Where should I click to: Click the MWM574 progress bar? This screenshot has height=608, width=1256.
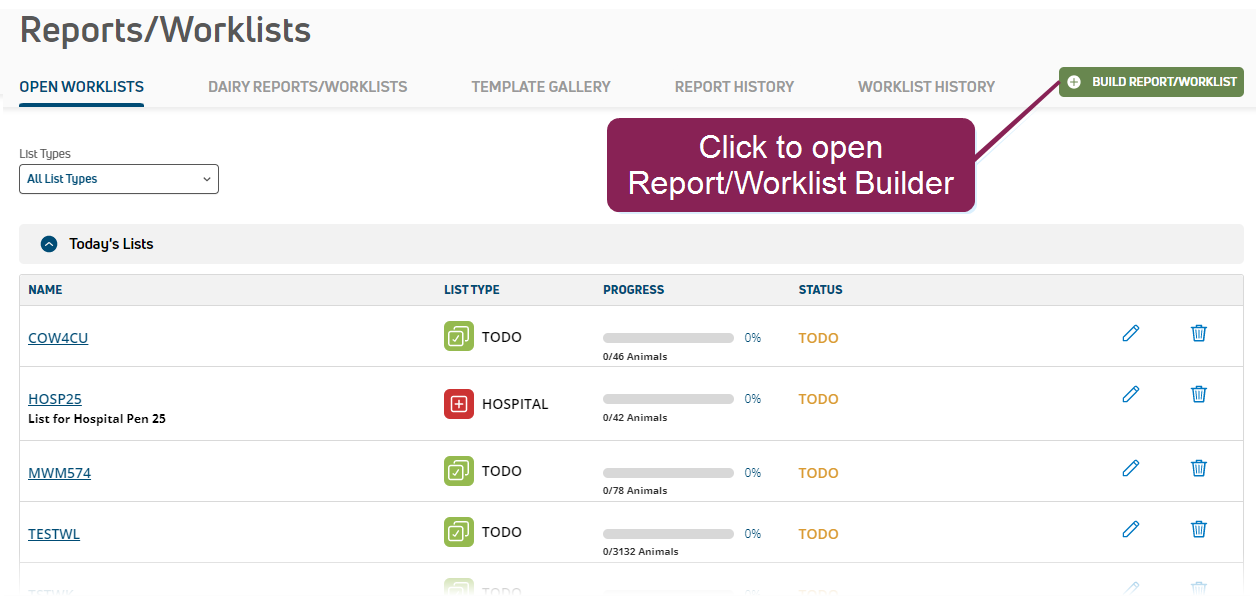pos(668,473)
